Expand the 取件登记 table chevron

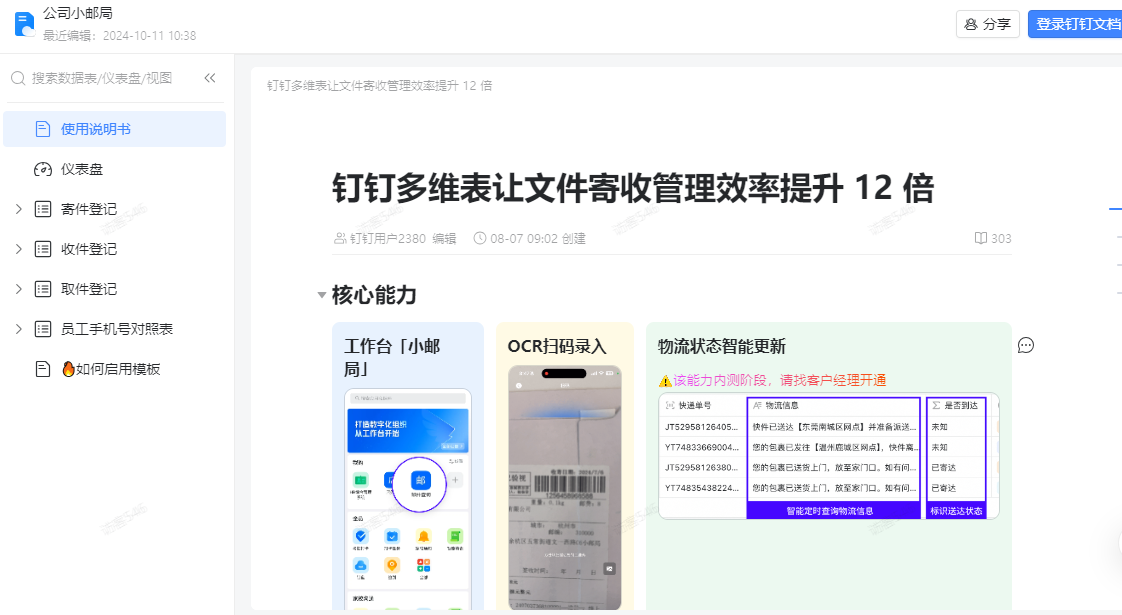(19, 289)
